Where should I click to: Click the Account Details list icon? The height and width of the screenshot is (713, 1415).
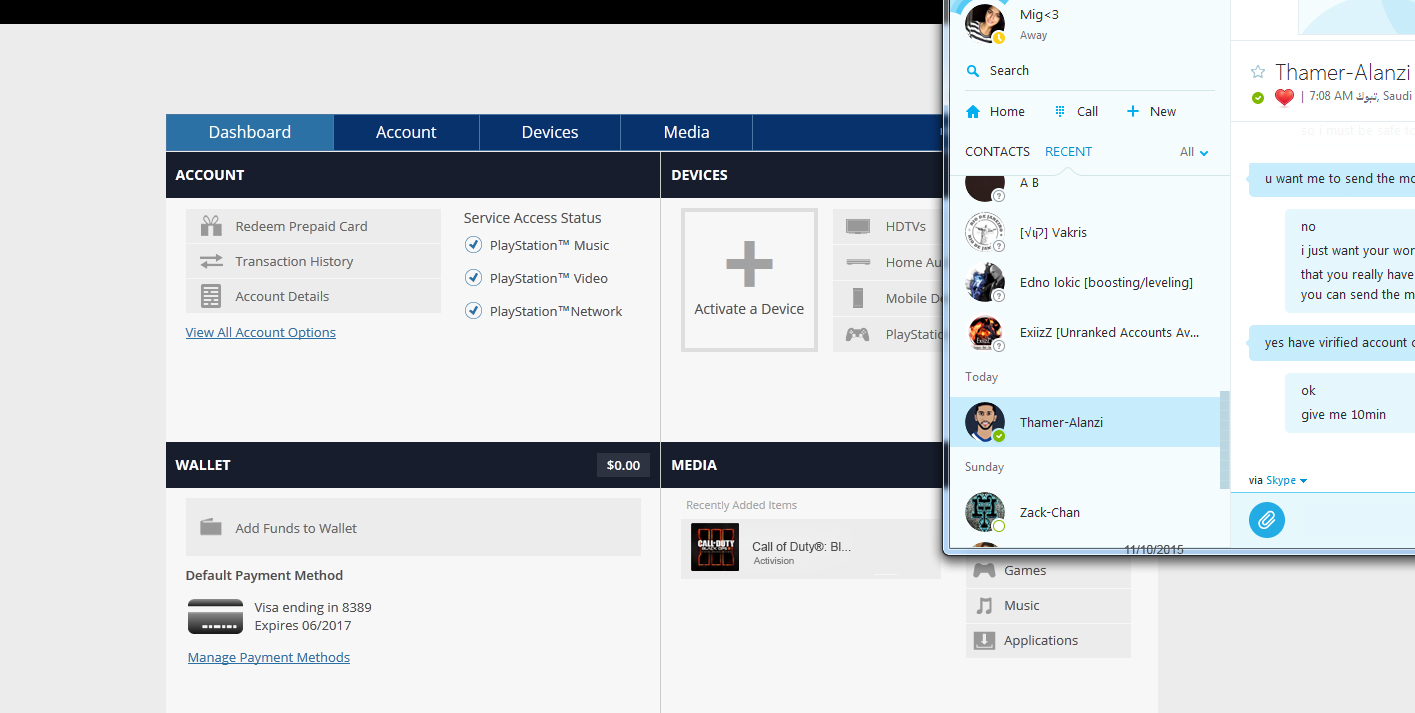click(x=211, y=296)
